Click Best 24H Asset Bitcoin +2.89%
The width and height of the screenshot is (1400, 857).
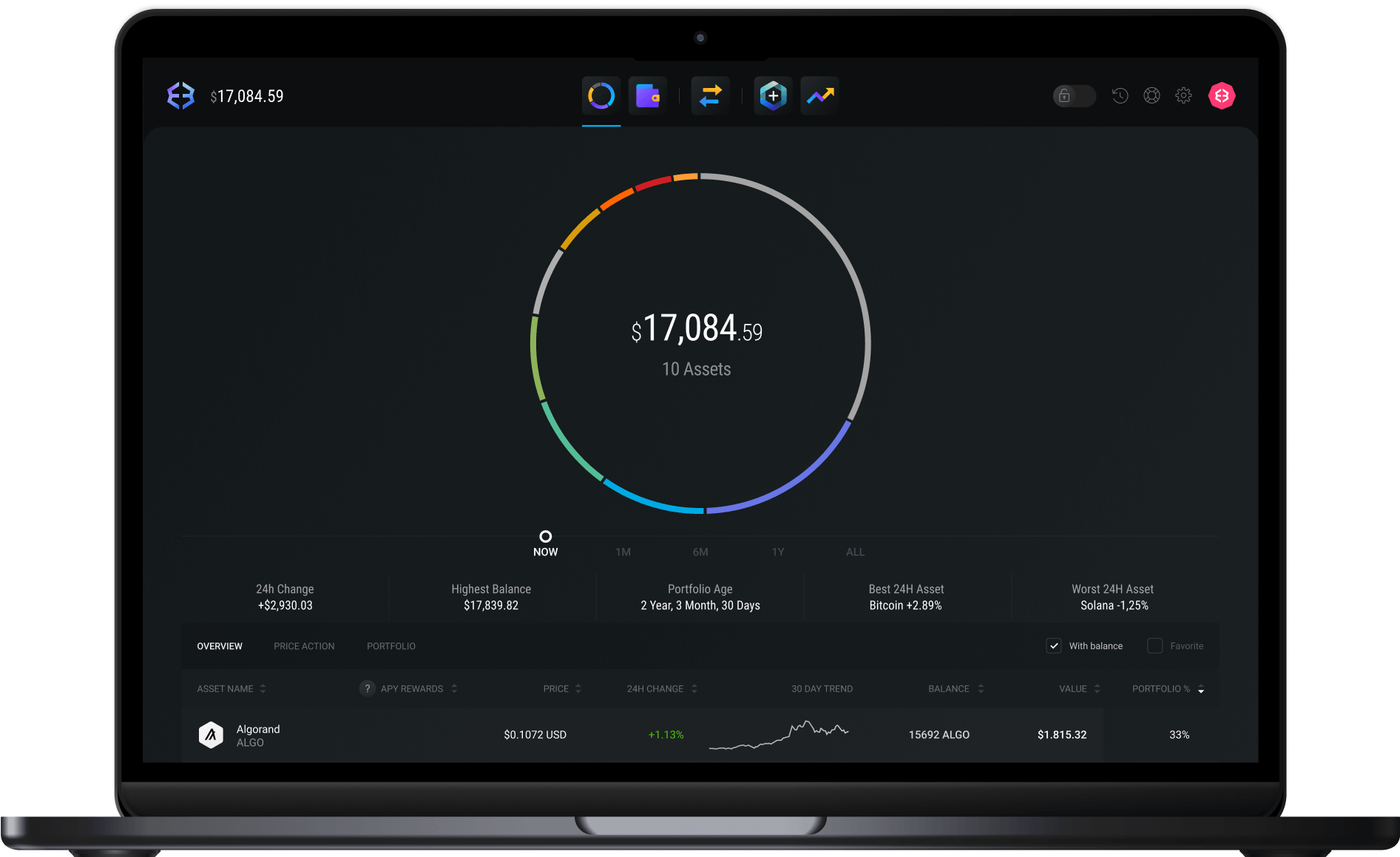coord(906,597)
